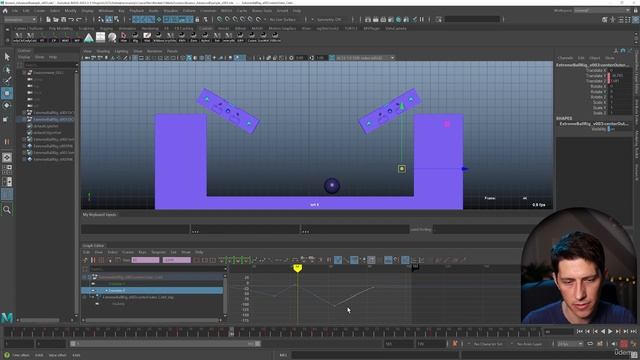
Task: Click go to end of playback range button
Action: [x=633, y=331]
